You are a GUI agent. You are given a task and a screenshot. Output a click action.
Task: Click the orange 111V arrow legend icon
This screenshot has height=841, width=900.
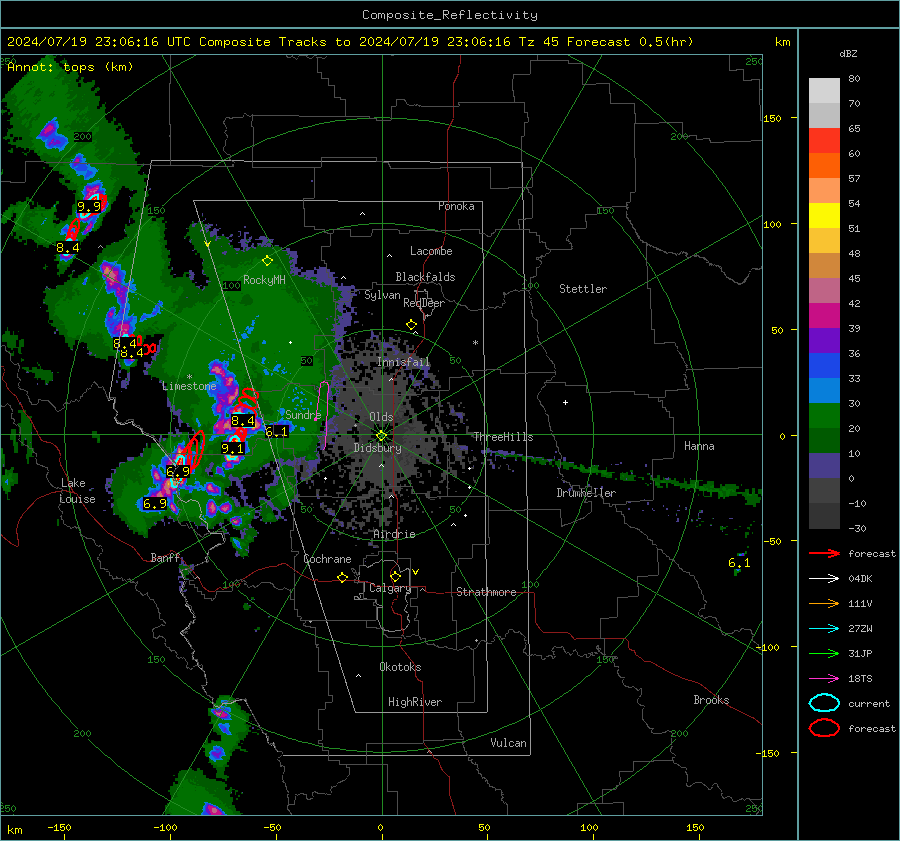(824, 603)
